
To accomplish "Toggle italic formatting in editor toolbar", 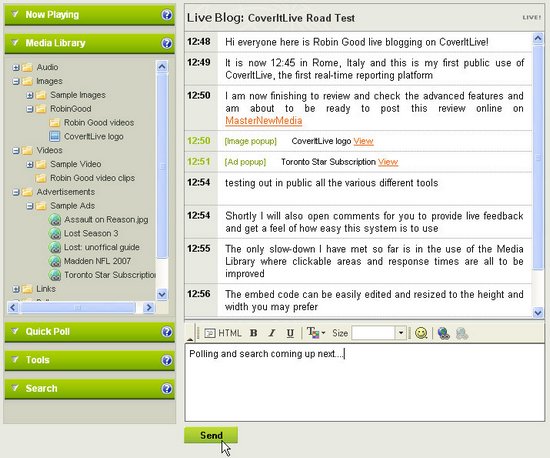I will pyautogui.click(x=271, y=333).
